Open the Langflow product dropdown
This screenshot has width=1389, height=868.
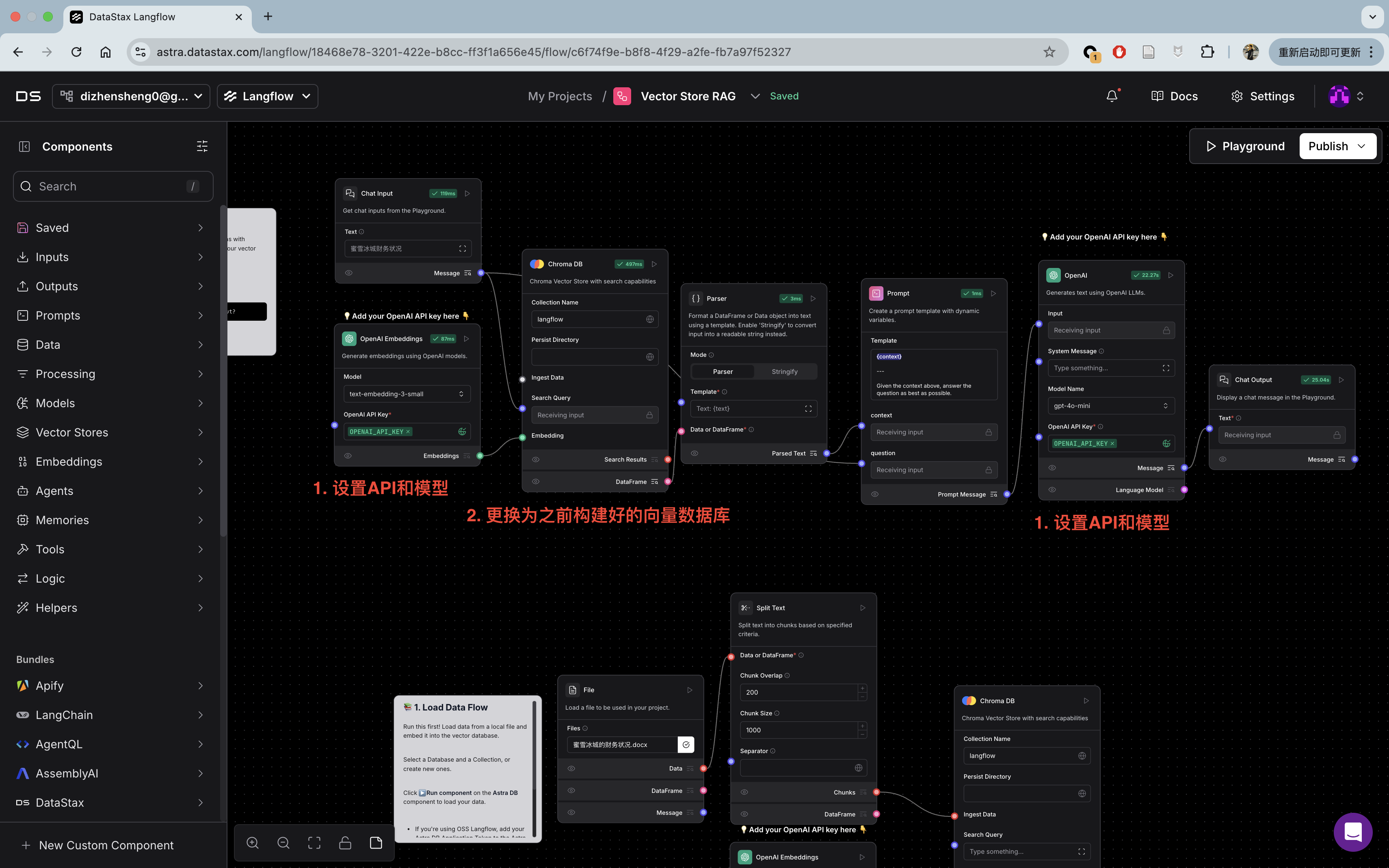268,96
